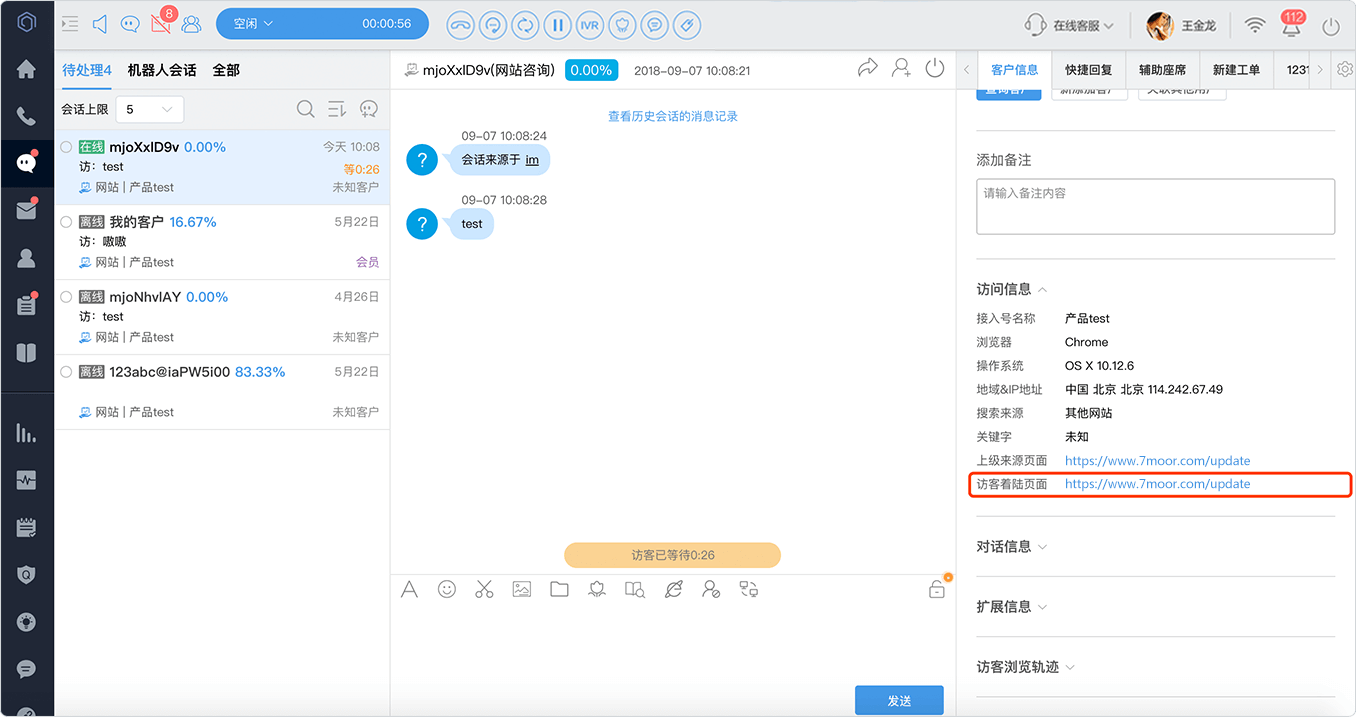Open the 会话上限 dropdown showing 5
Viewport: 1356px width, 717px height.
click(x=150, y=109)
